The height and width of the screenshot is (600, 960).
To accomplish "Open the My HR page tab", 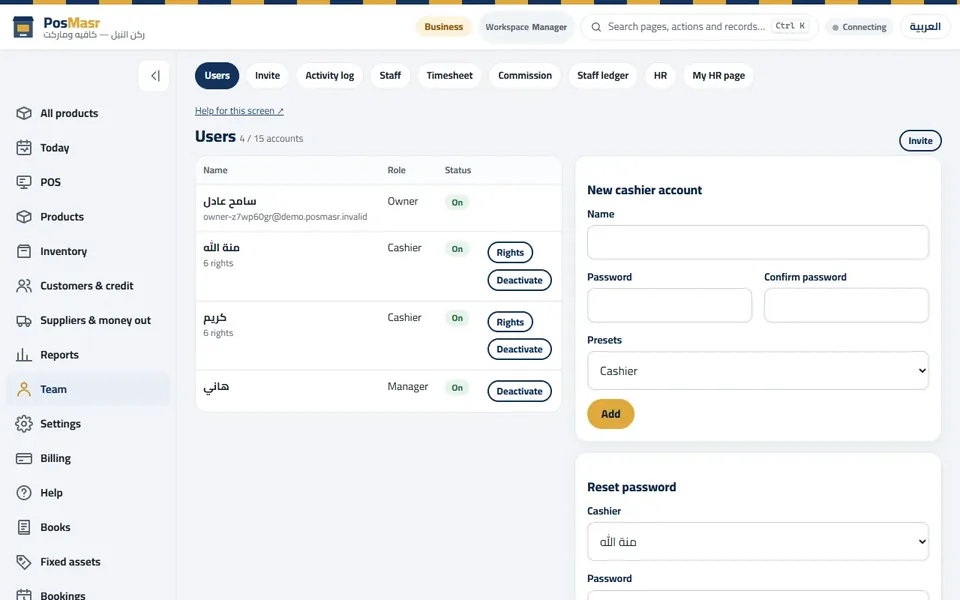I will coord(718,75).
